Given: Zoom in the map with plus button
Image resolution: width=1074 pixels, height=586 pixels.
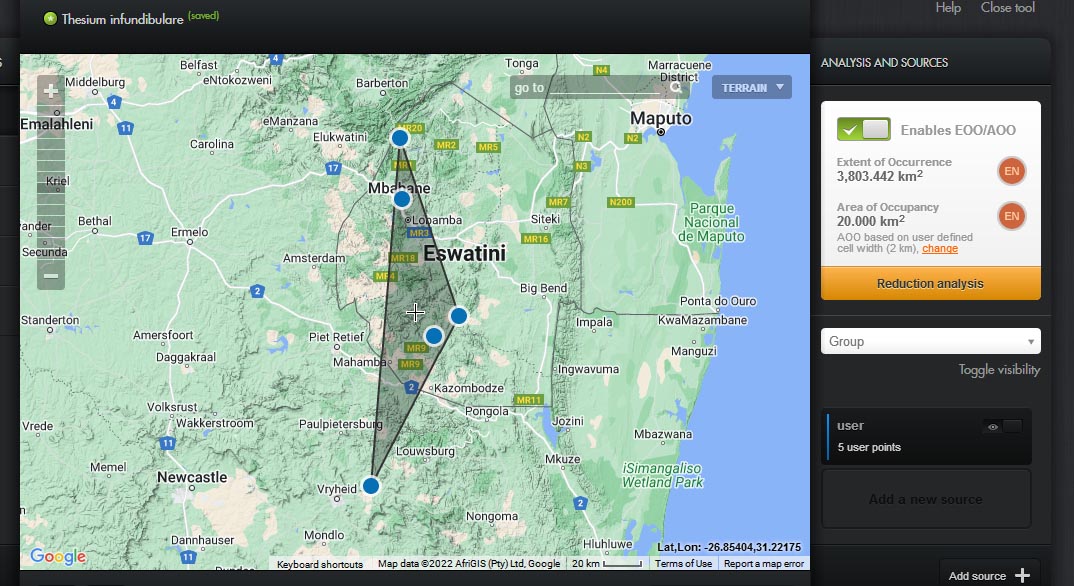Looking at the screenshot, I should [x=51, y=92].
